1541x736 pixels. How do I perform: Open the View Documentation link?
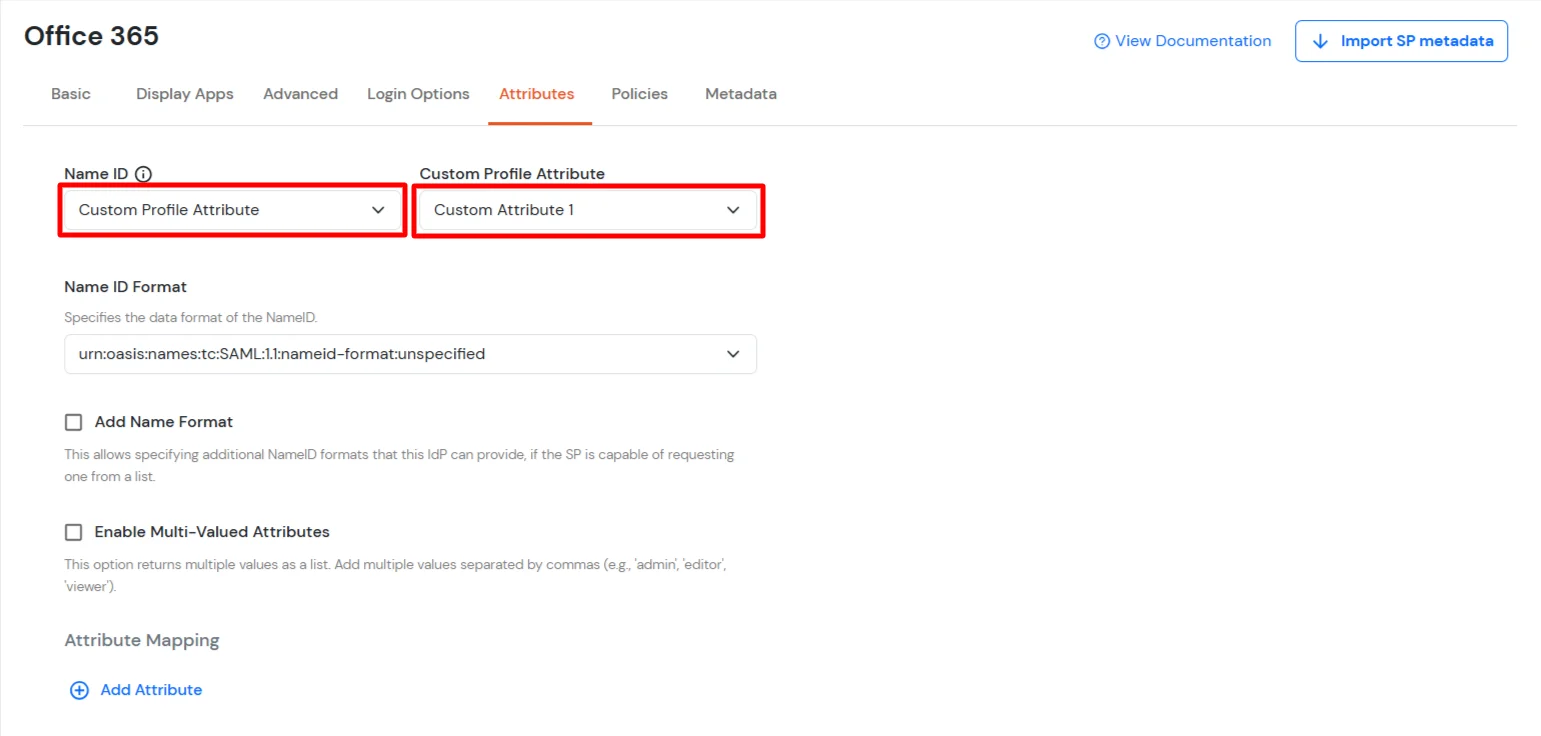[1192, 41]
